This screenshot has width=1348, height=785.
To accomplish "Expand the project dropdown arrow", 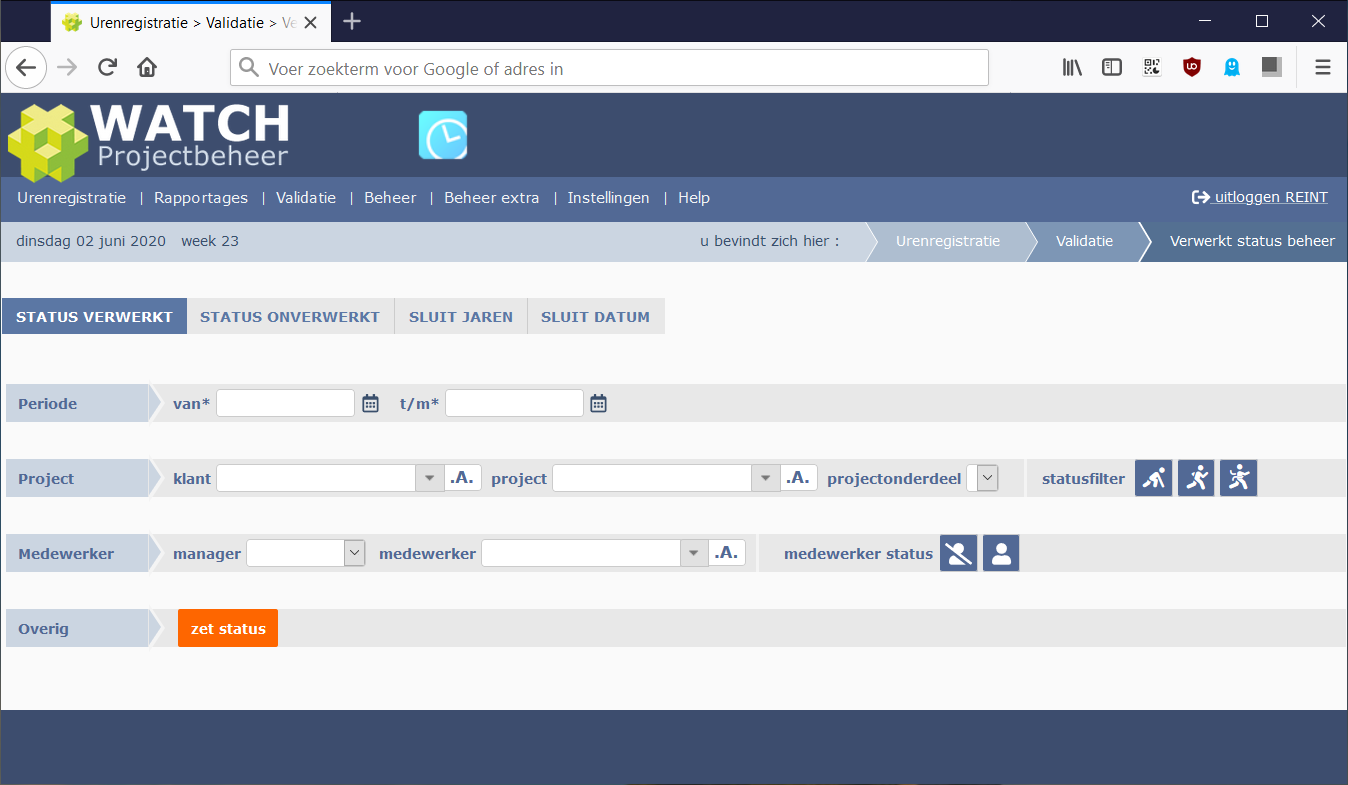I will pyautogui.click(x=766, y=478).
